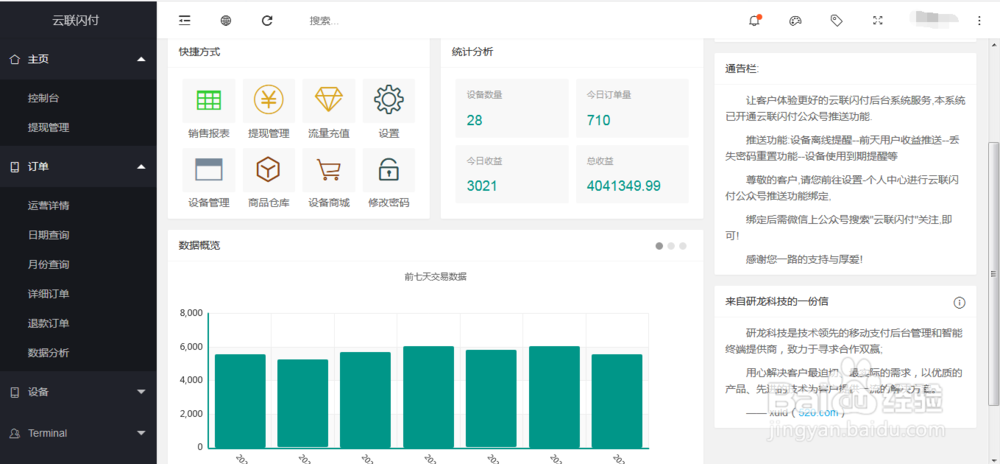Click the 总收益 4041349.99 stat card
This screenshot has width=1000, height=464.
click(x=632, y=175)
